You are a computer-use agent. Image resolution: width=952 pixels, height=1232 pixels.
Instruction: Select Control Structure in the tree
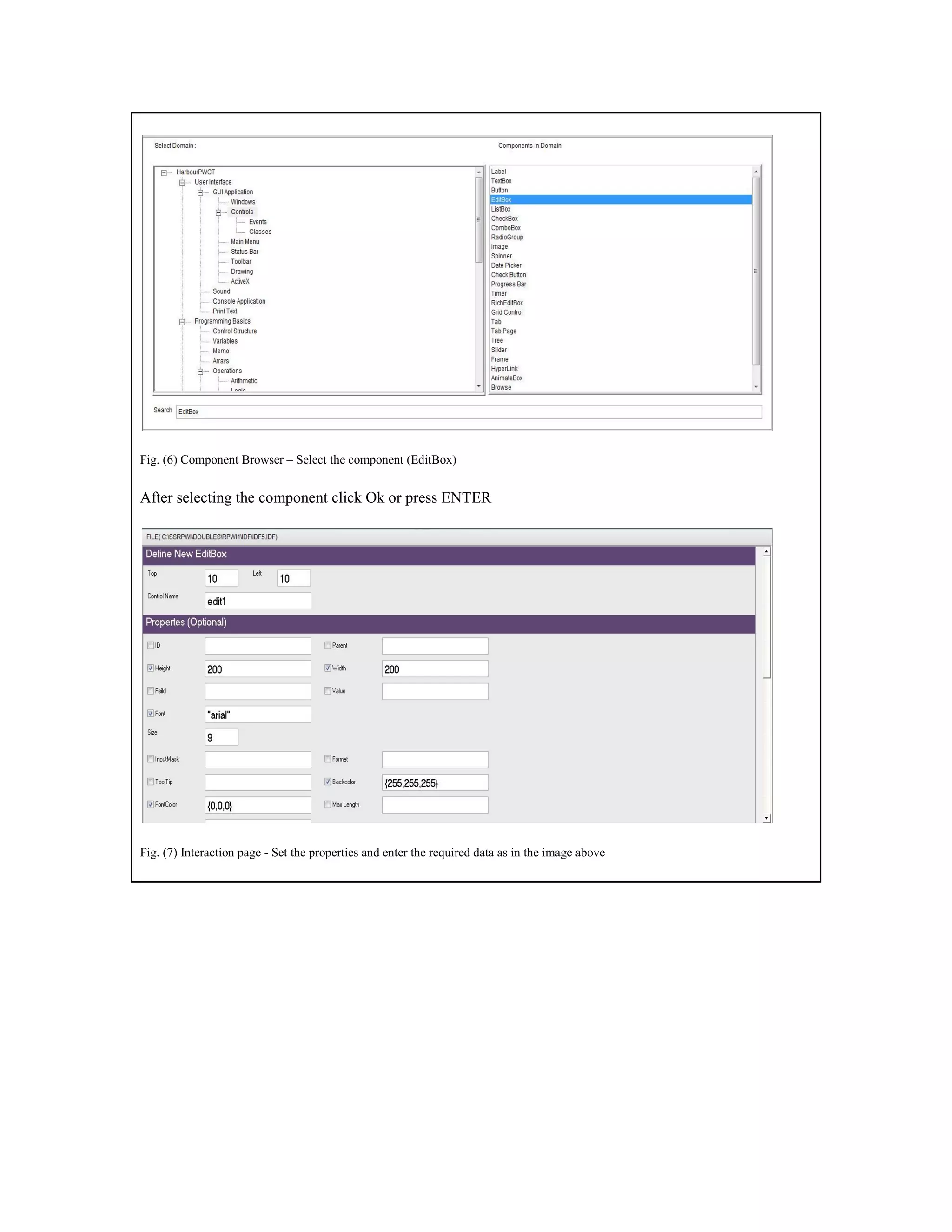(x=235, y=331)
